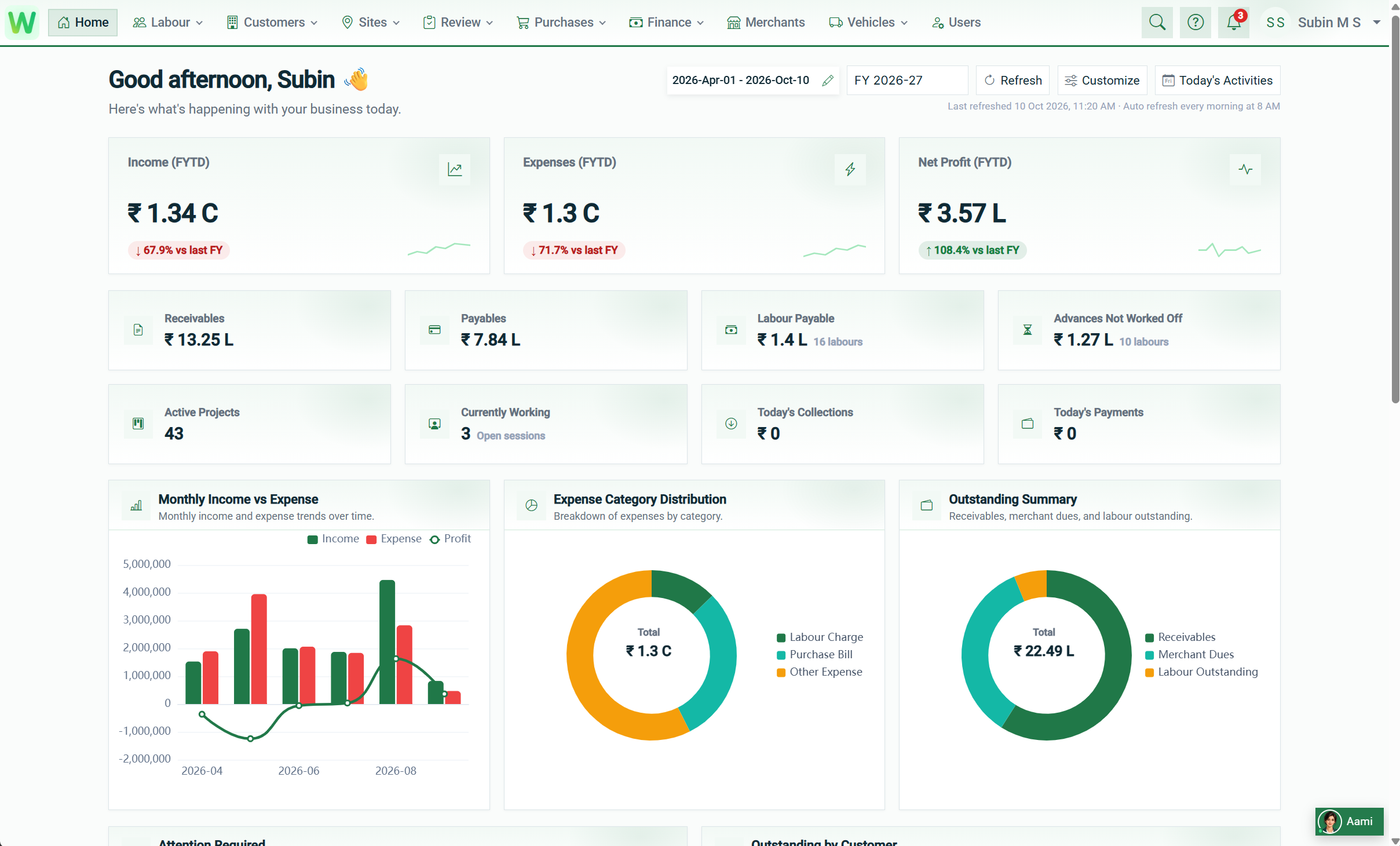Click Other Expense orange legend swatch
This screenshot has height=846, width=1400.
click(x=781, y=673)
